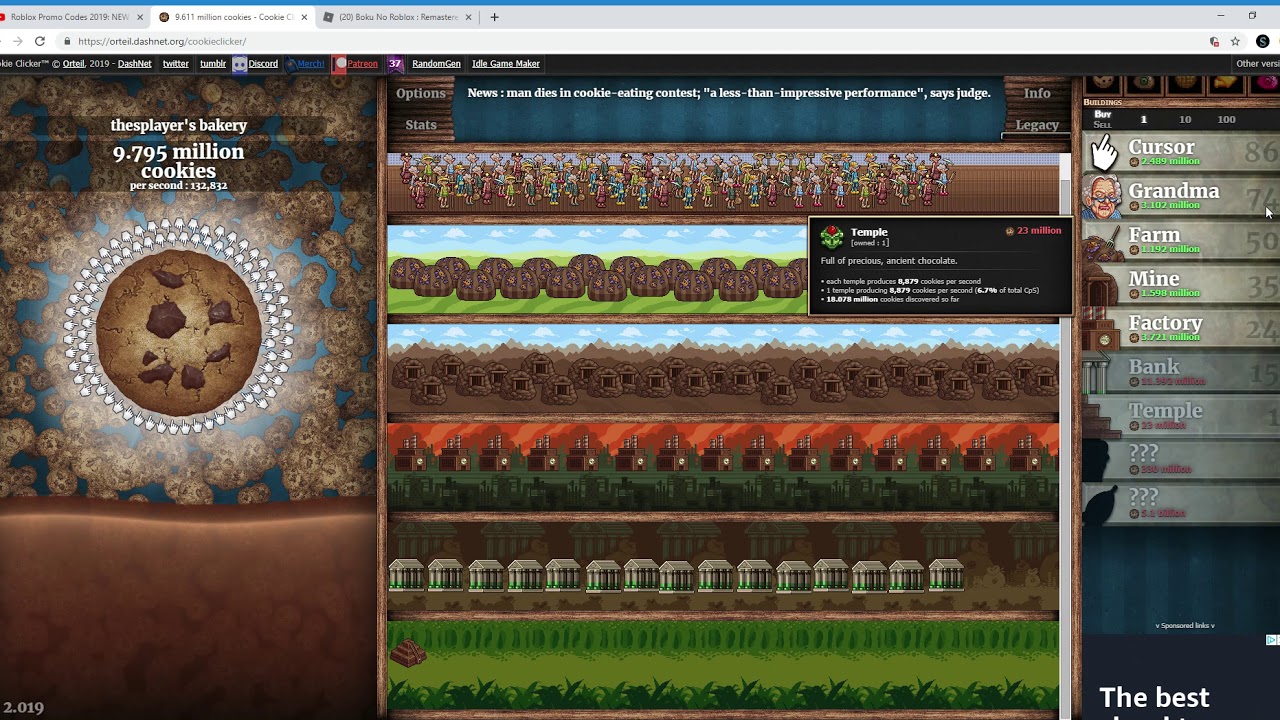This screenshot has width=1280, height=720.
Task: Click the "per second : 132,832" text
Action: click(179, 186)
